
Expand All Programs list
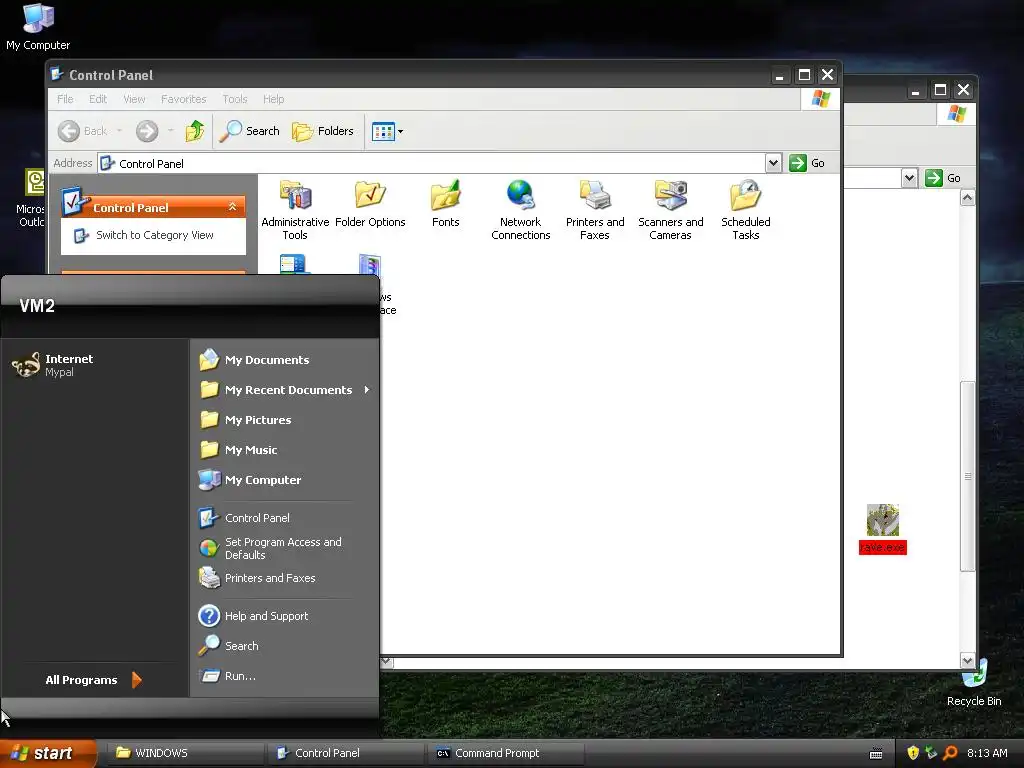[94, 680]
